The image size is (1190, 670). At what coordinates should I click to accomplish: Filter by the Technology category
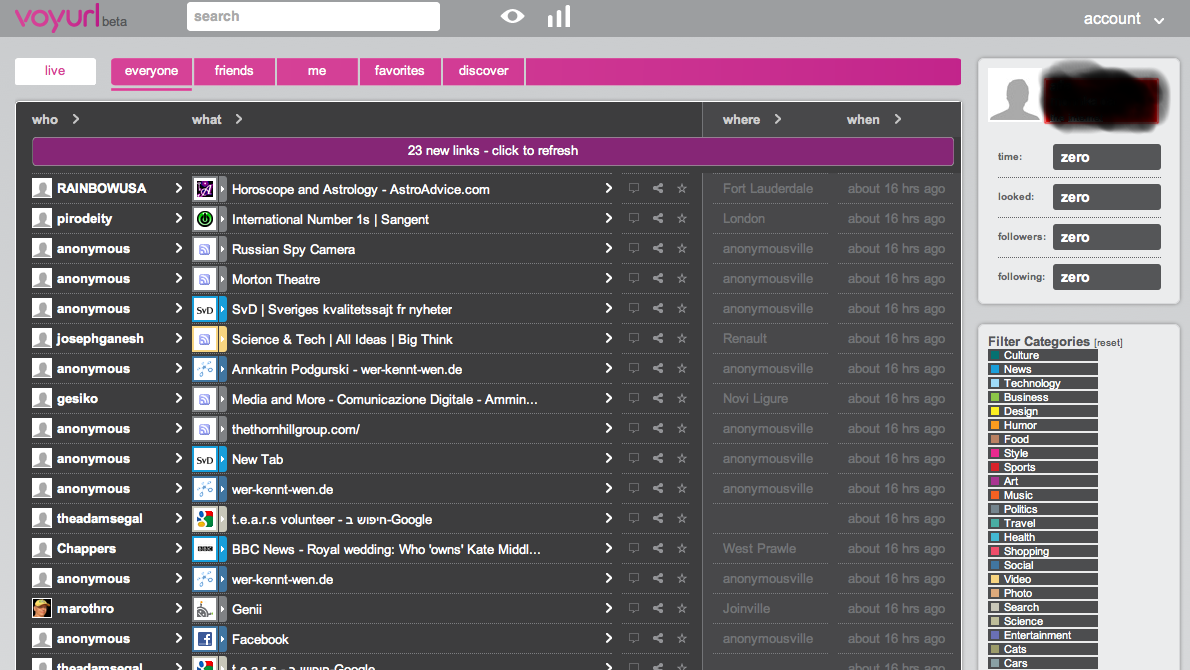coord(1043,383)
